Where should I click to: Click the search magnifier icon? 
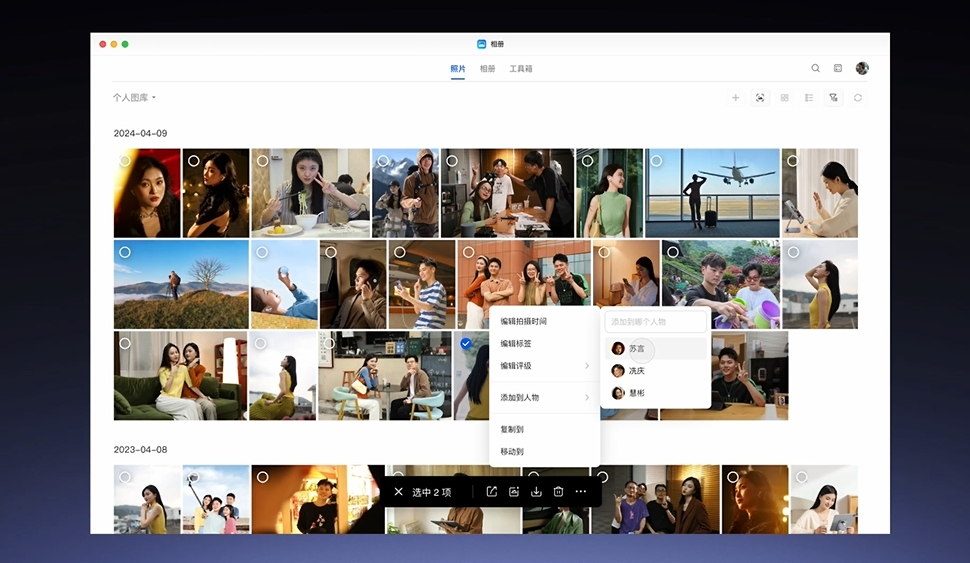click(815, 68)
